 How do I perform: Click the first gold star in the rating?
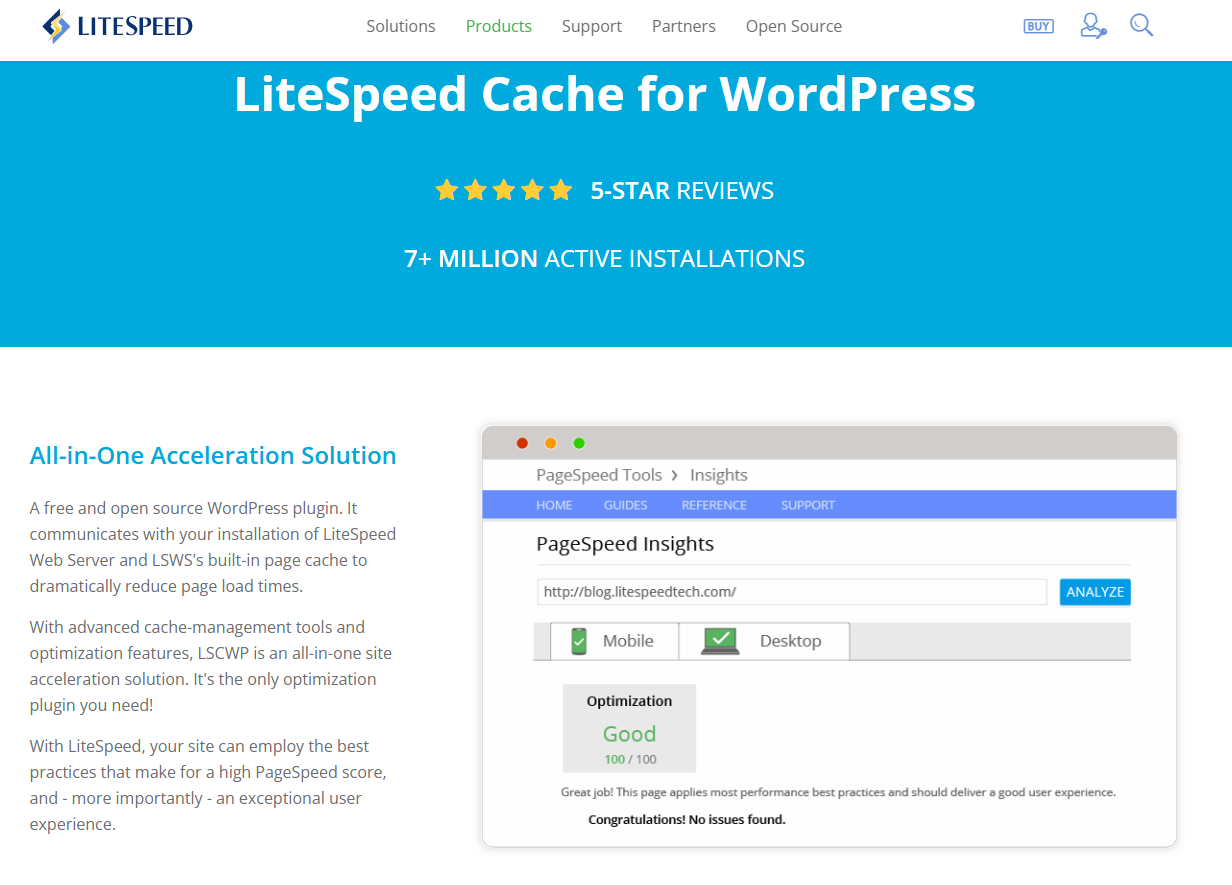click(446, 189)
